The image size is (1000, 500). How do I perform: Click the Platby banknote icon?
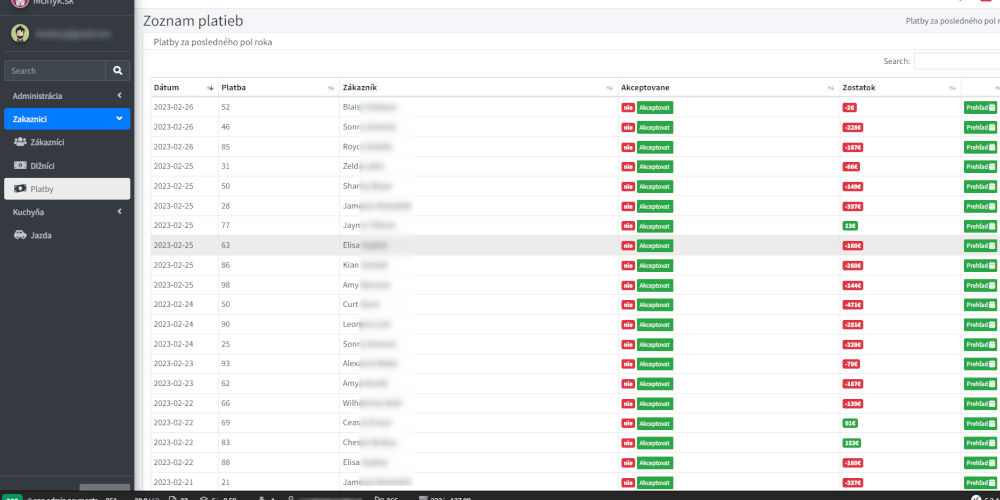[21, 188]
